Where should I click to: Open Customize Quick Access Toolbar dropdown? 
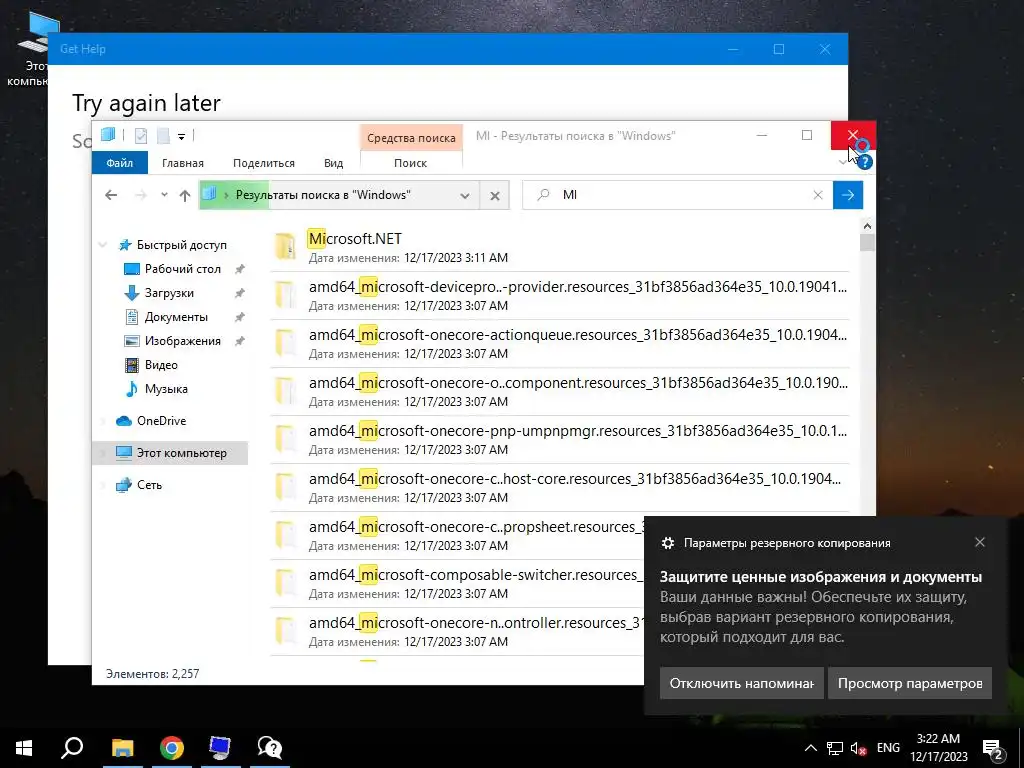(x=182, y=136)
